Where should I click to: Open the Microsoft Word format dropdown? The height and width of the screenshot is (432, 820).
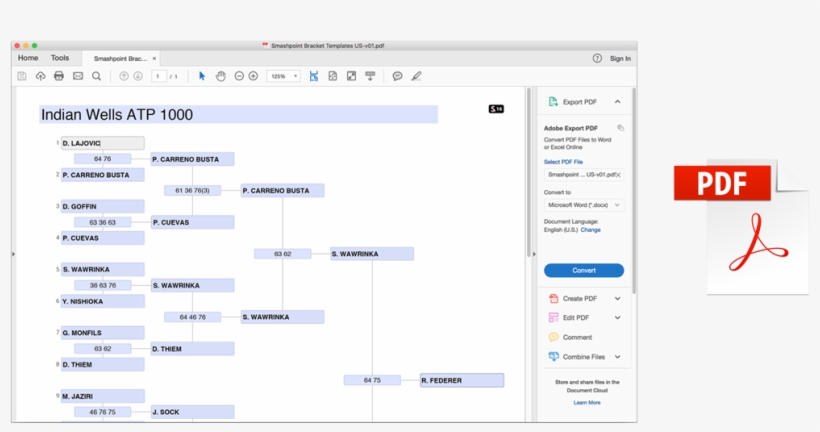(x=584, y=205)
